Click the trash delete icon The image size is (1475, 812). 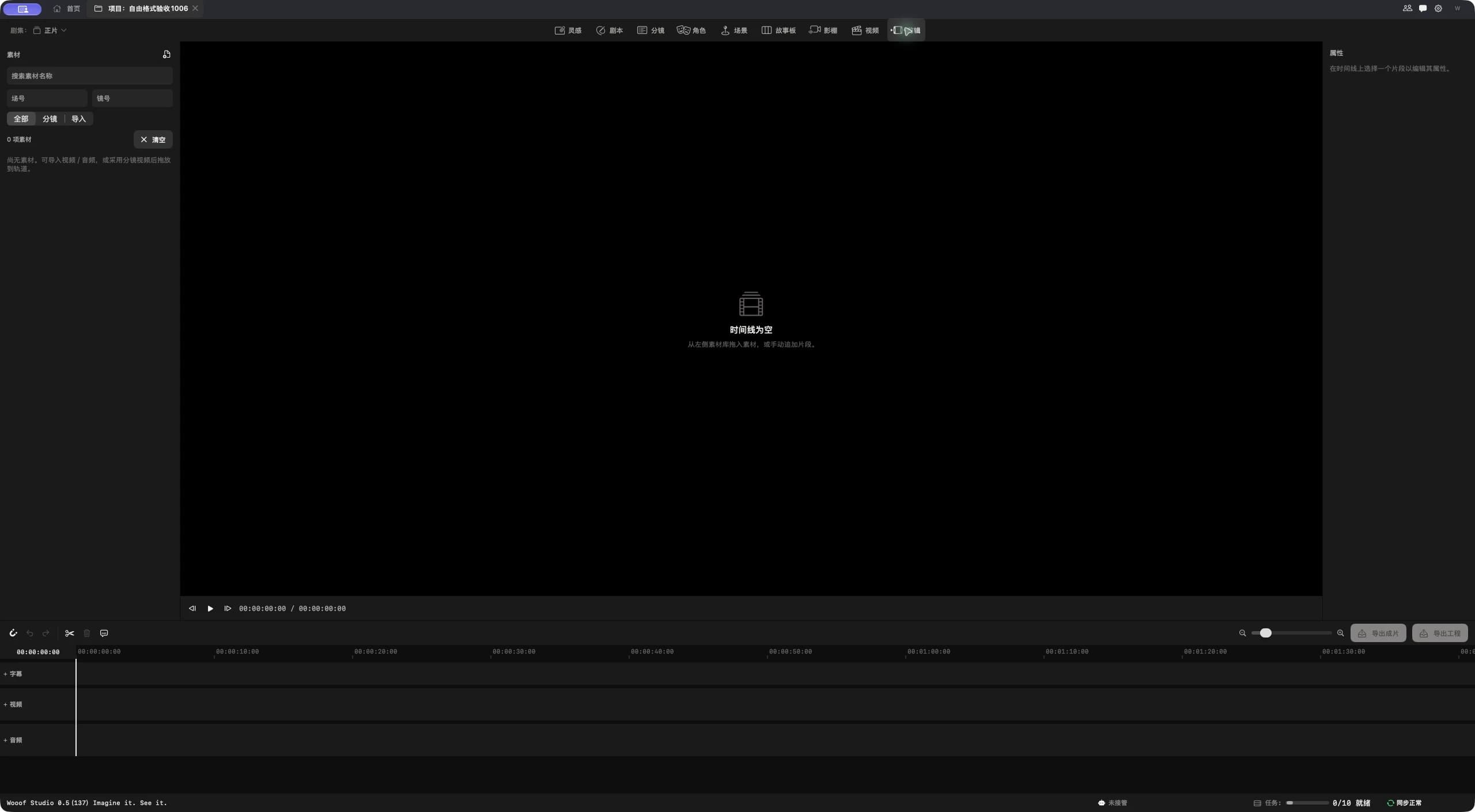click(87, 633)
